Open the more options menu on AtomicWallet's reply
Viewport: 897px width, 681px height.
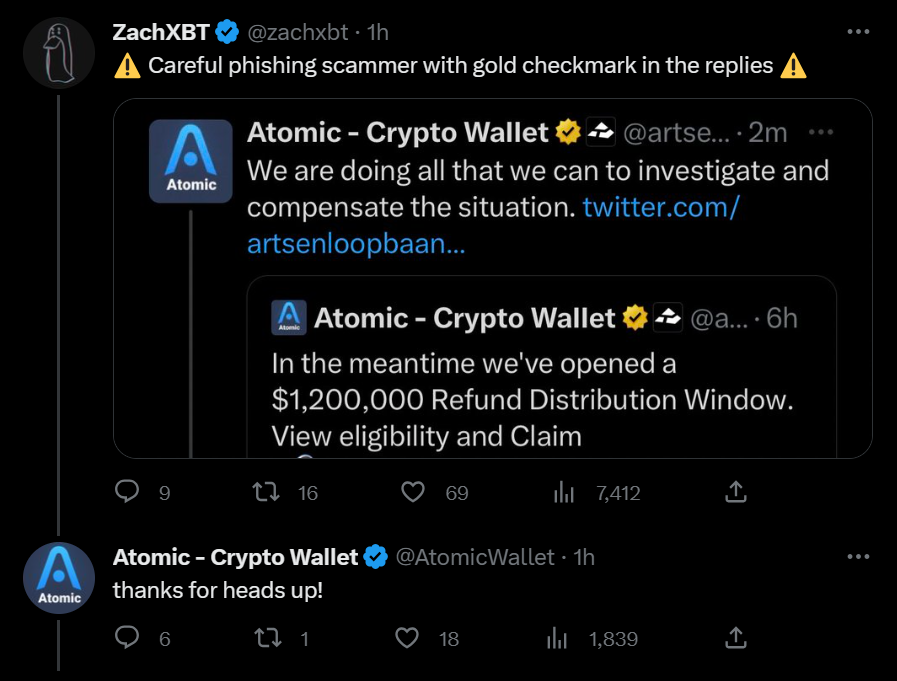[858, 557]
